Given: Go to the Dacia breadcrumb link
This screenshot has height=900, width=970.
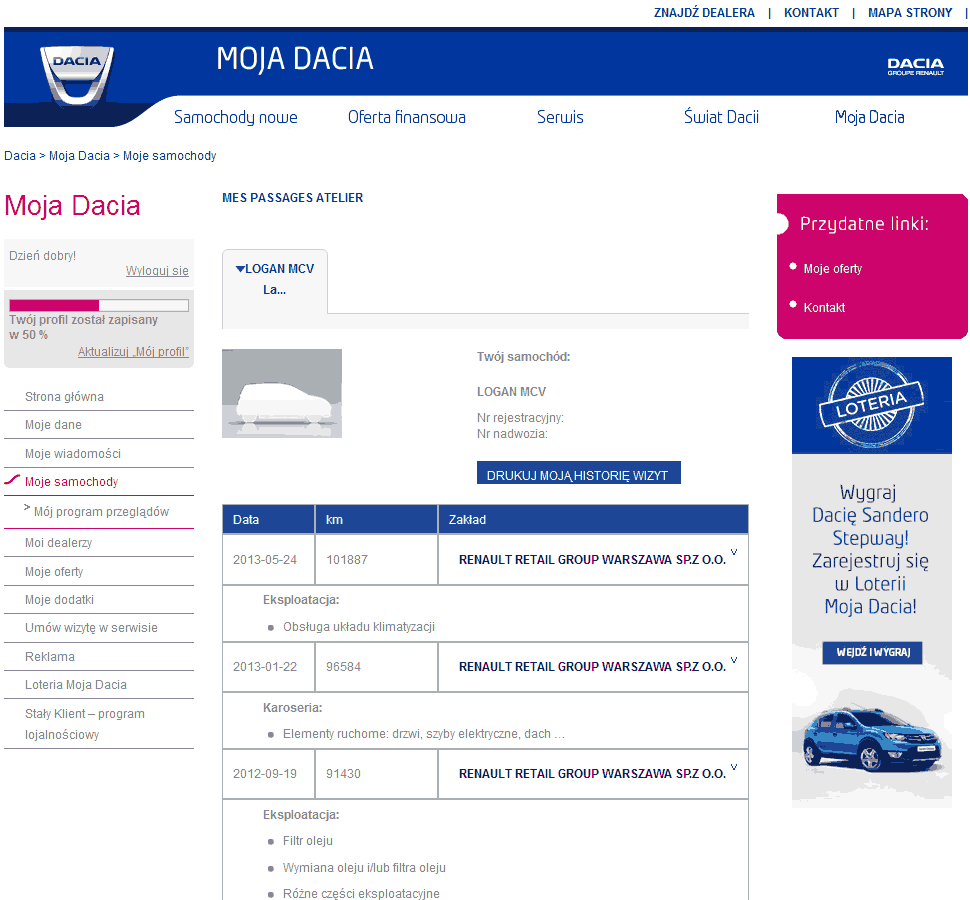Looking at the screenshot, I should coord(20,155).
